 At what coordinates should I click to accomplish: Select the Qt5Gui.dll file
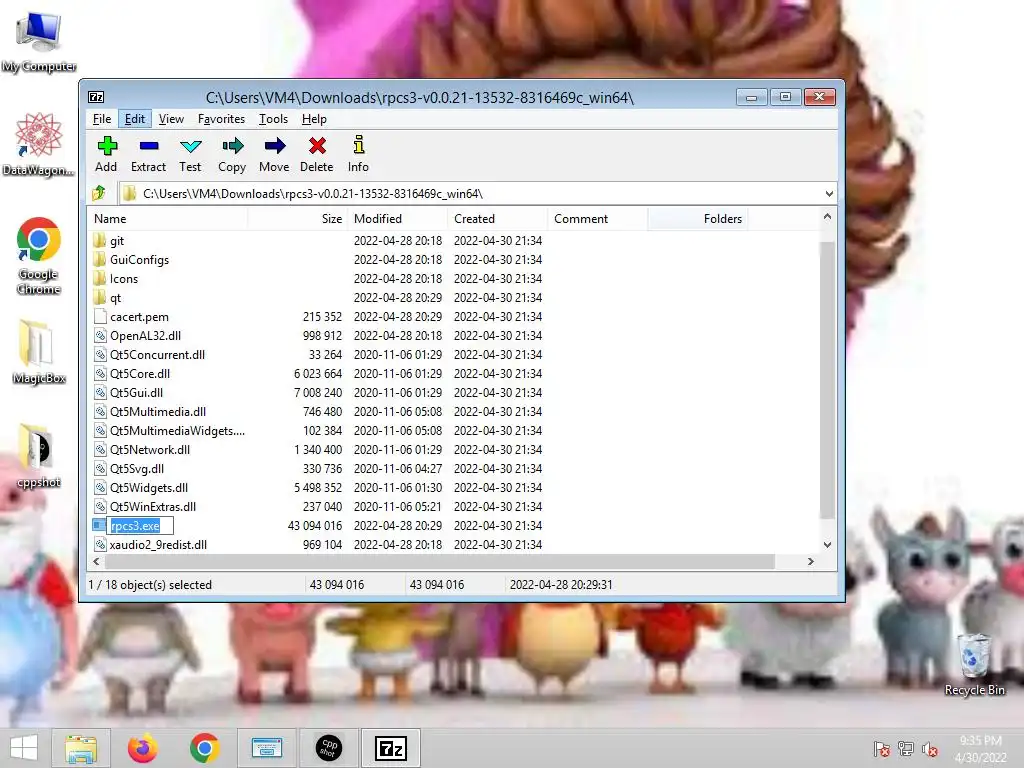136,392
